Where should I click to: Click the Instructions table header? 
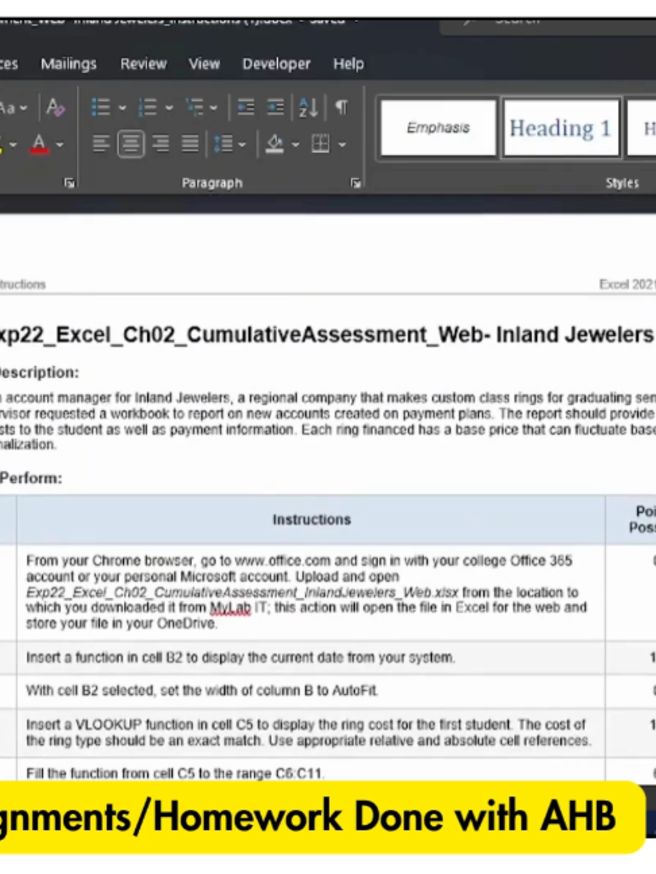(x=312, y=519)
